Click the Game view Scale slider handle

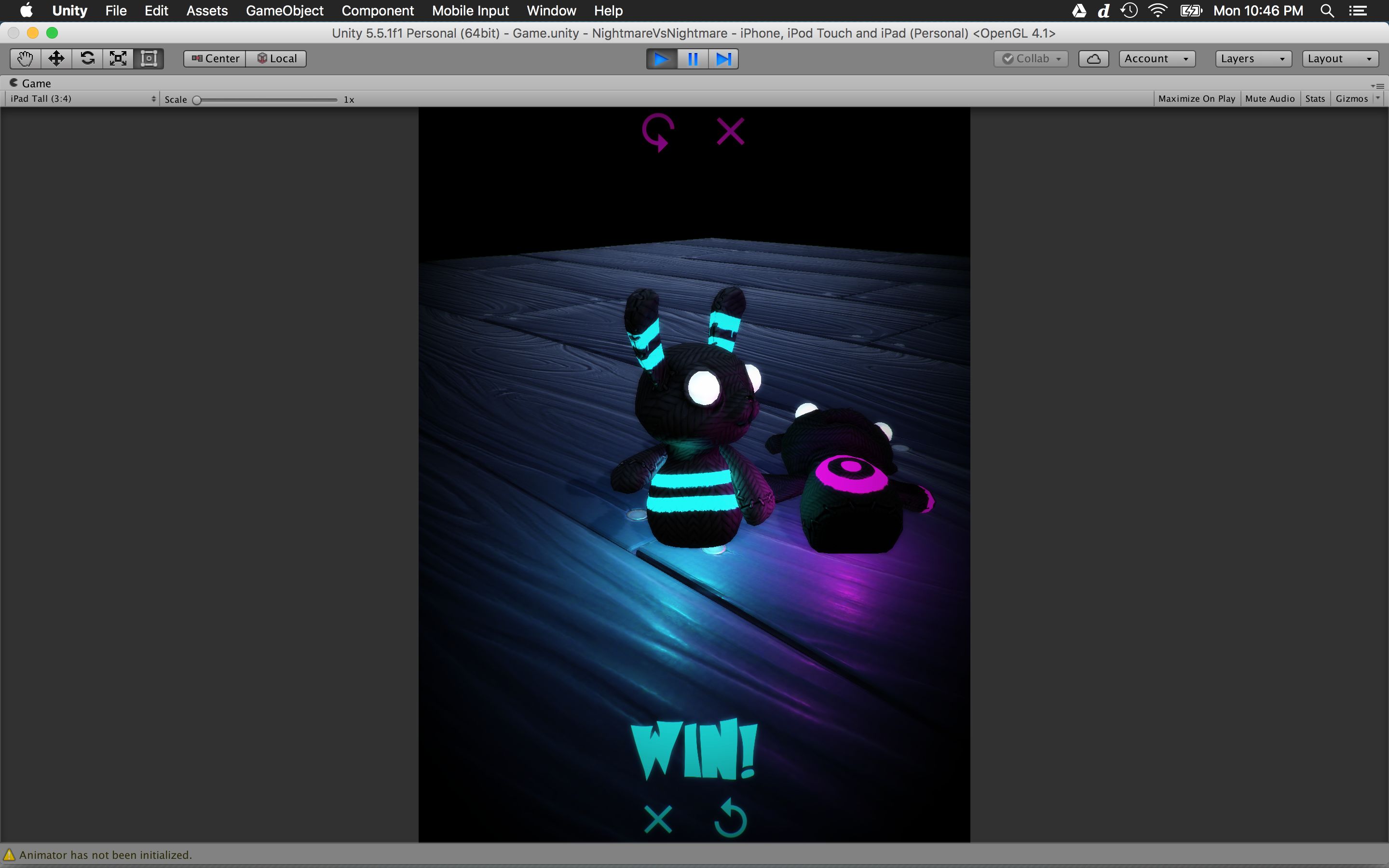tap(197, 100)
